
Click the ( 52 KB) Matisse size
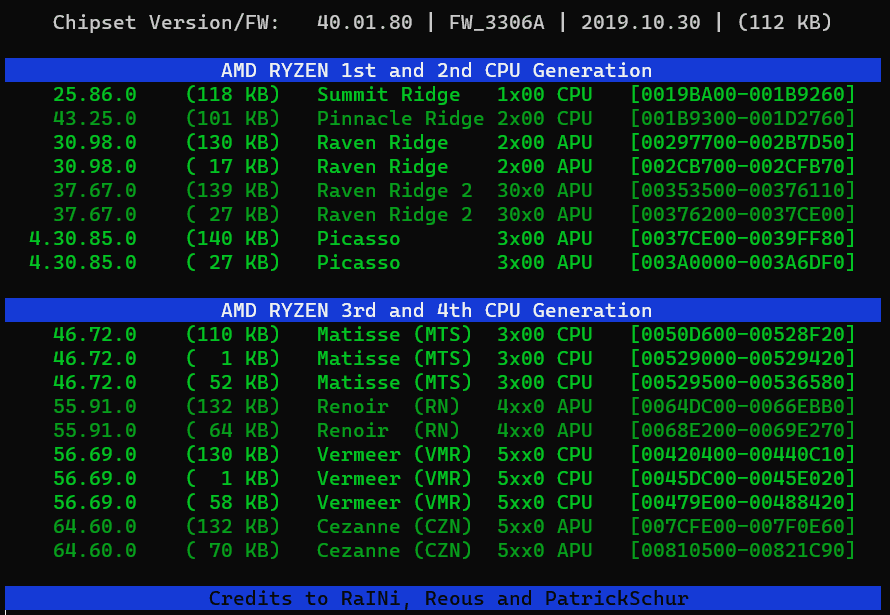[233, 382]
